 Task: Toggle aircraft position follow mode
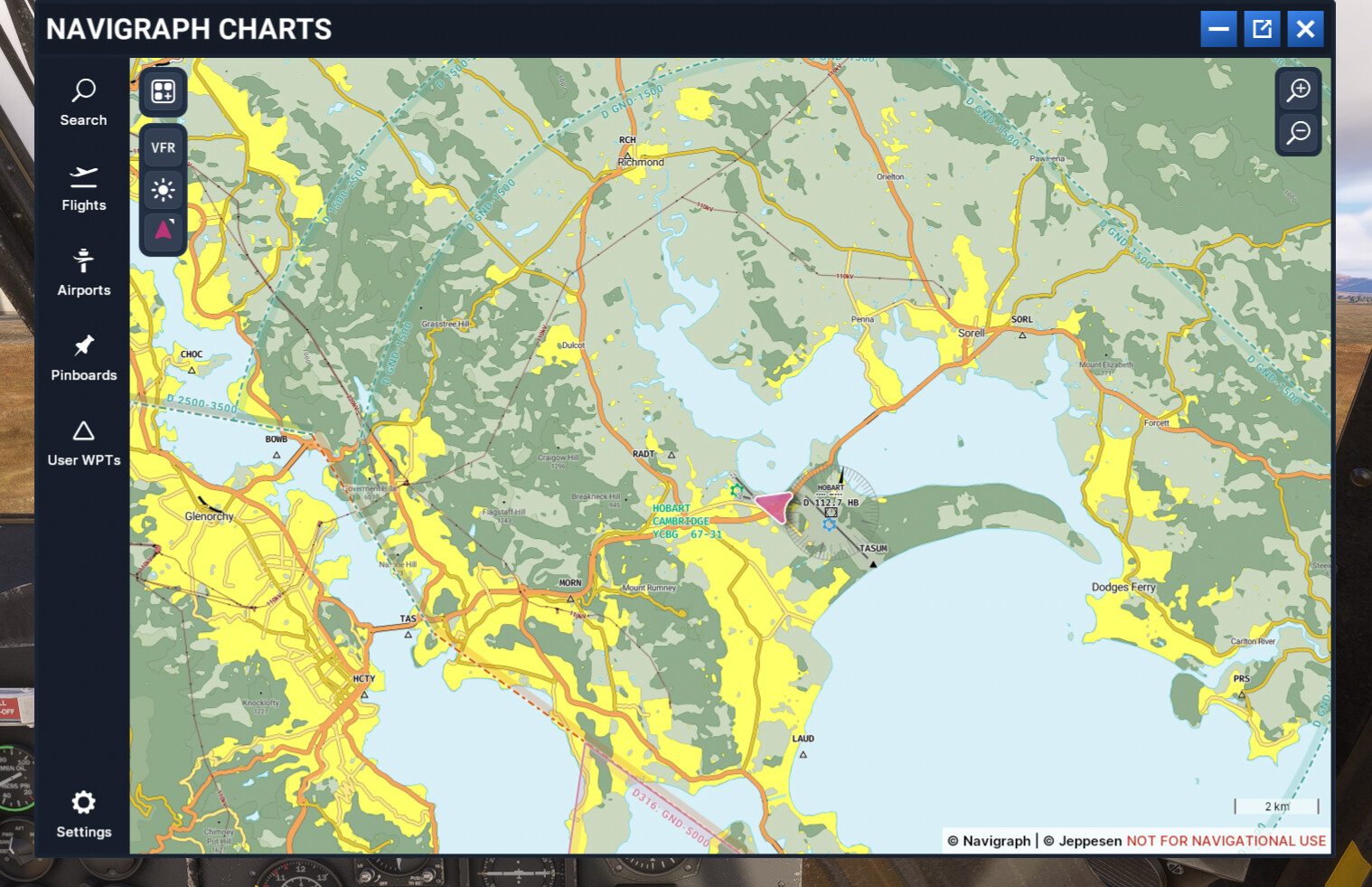click(164, 231)
